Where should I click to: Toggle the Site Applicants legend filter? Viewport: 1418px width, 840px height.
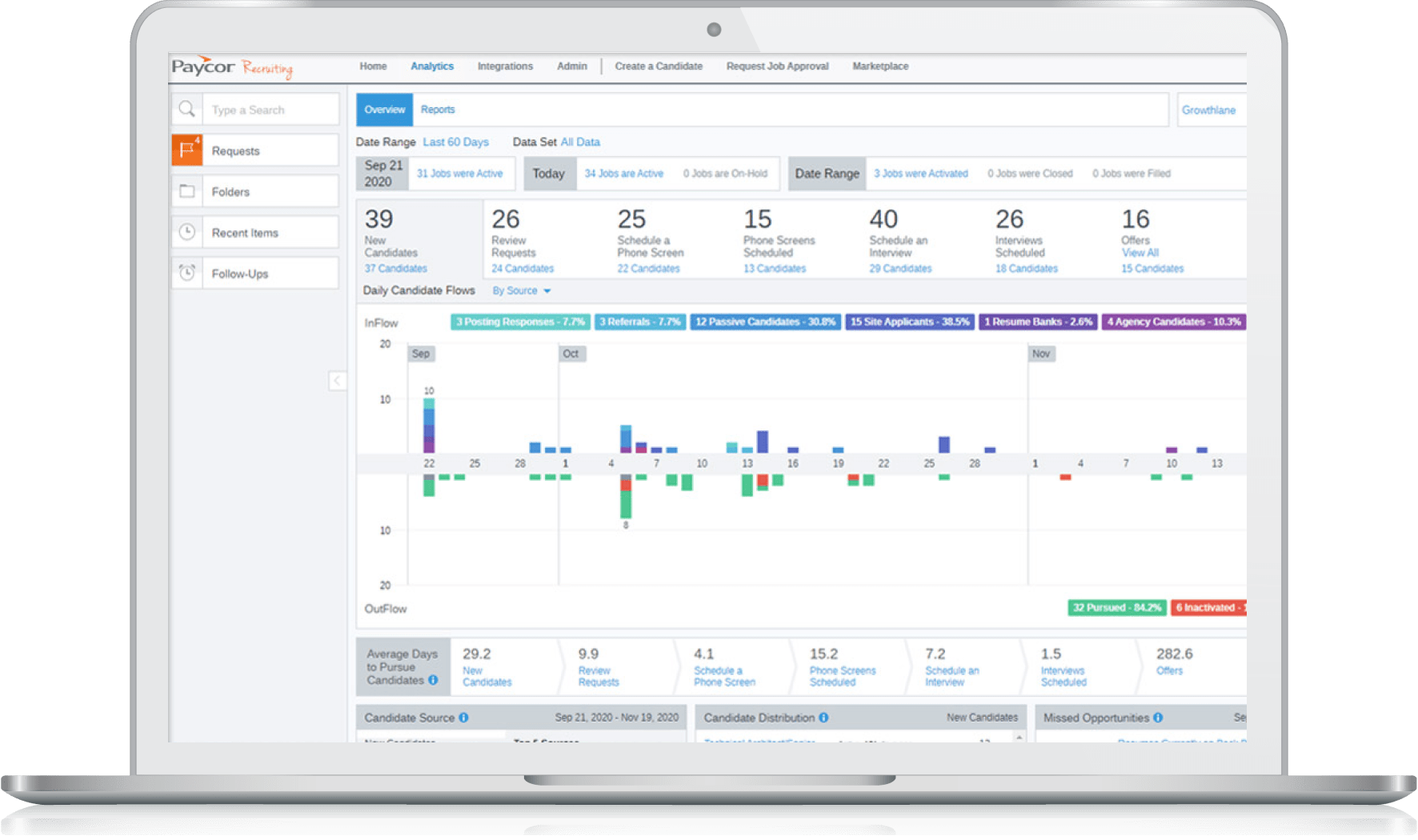pyautogui.click(x=909, y=322)
